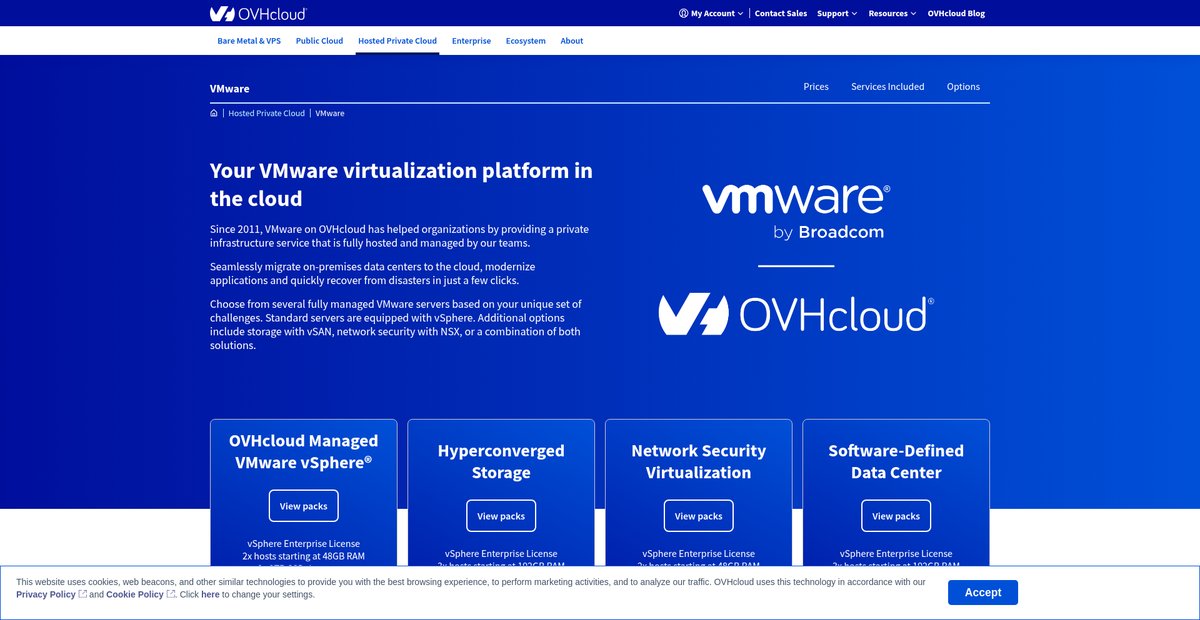Accept cookies with the Accept button
This screenshot has height=620, width=1200.
tap(983, 592)
